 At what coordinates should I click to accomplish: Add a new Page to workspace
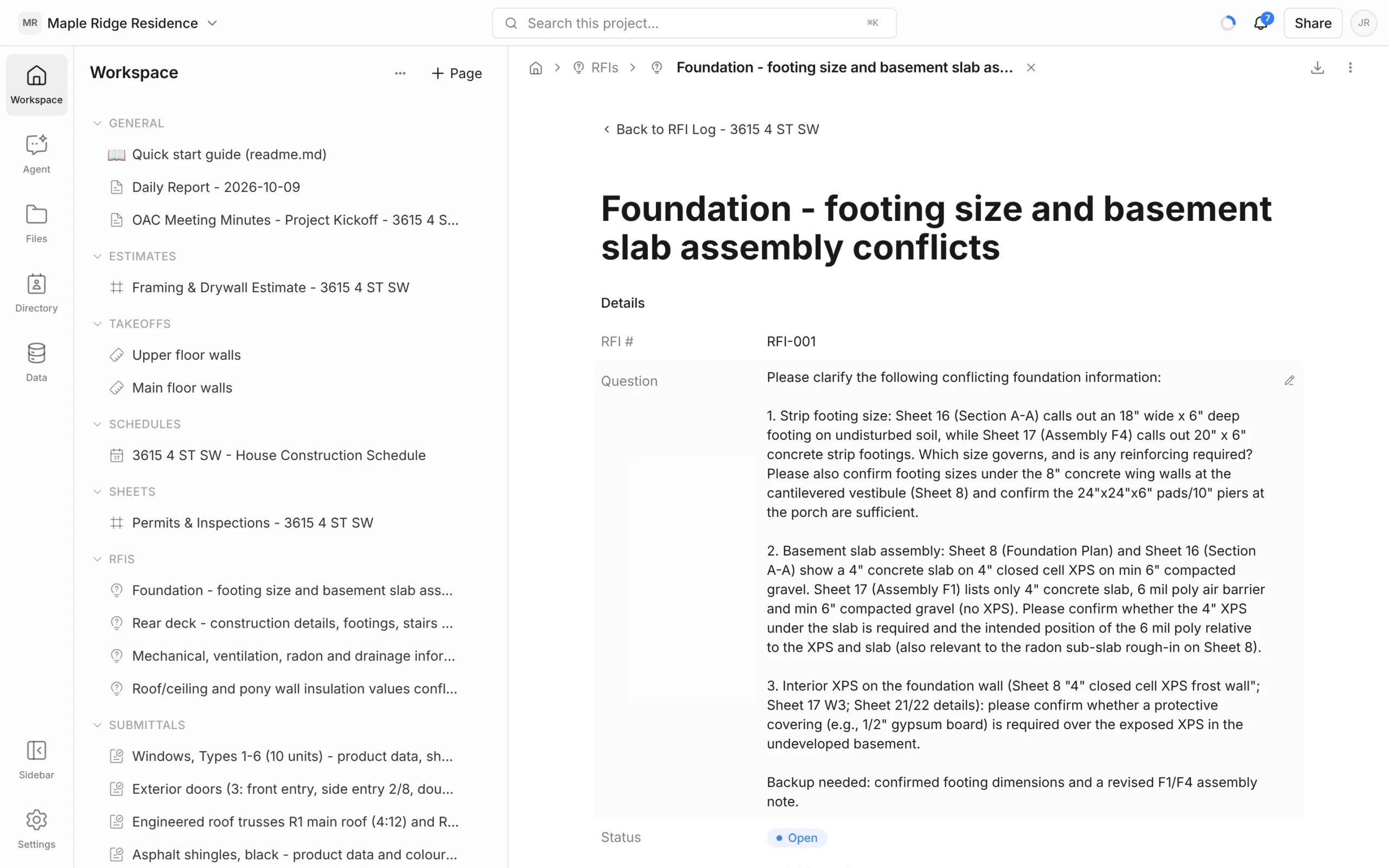(x=456, y=73)
